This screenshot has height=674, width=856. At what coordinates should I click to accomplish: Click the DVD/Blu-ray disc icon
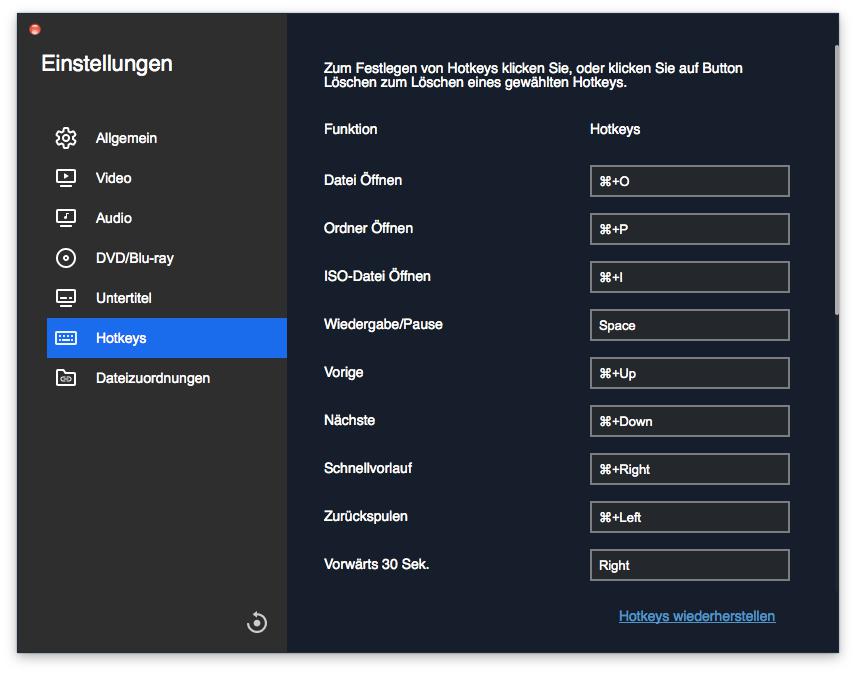click(x=66, y=258)
